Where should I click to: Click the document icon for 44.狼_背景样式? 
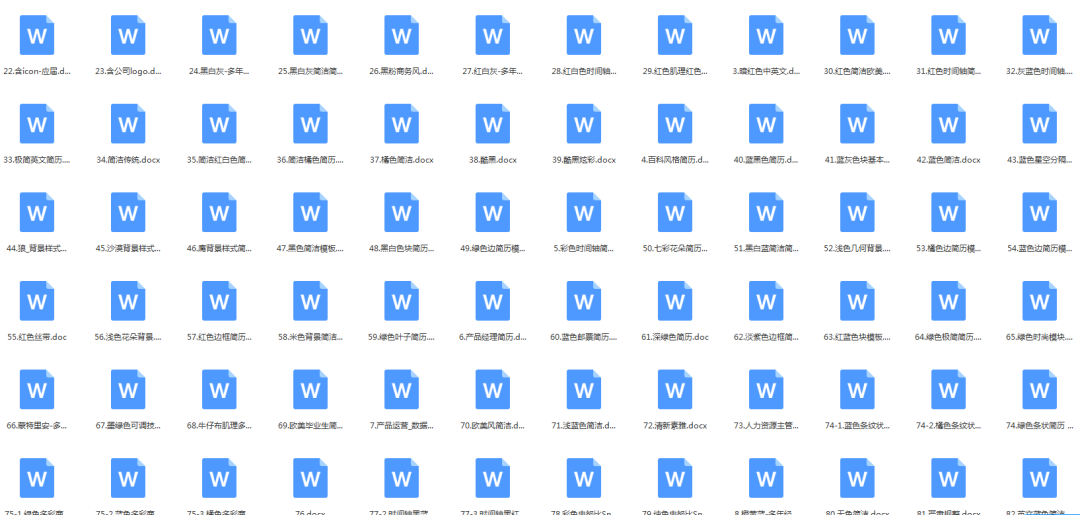37,212
